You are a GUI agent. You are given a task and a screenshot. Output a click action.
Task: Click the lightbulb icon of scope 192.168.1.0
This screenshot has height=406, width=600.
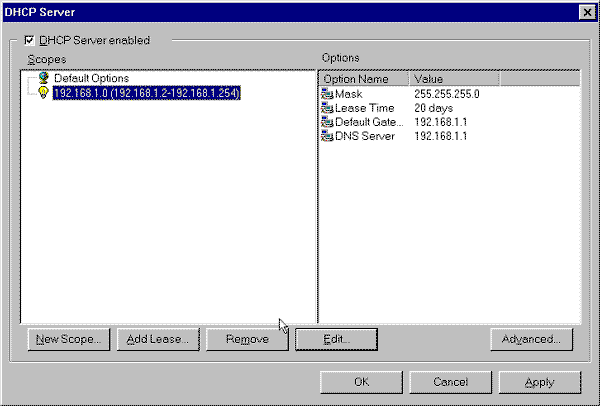tap(44, 92)
